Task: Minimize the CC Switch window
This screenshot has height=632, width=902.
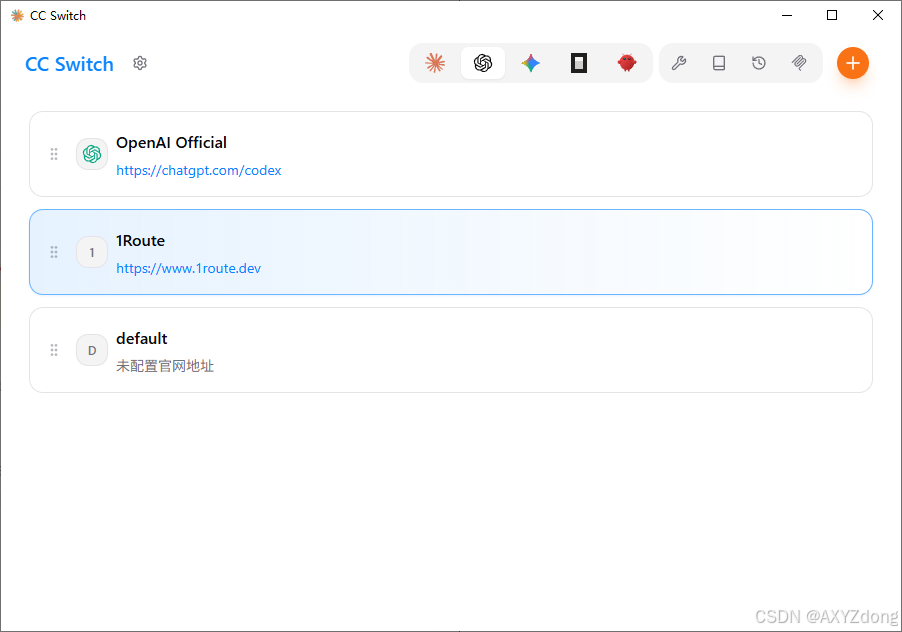Action: [787, 16]
